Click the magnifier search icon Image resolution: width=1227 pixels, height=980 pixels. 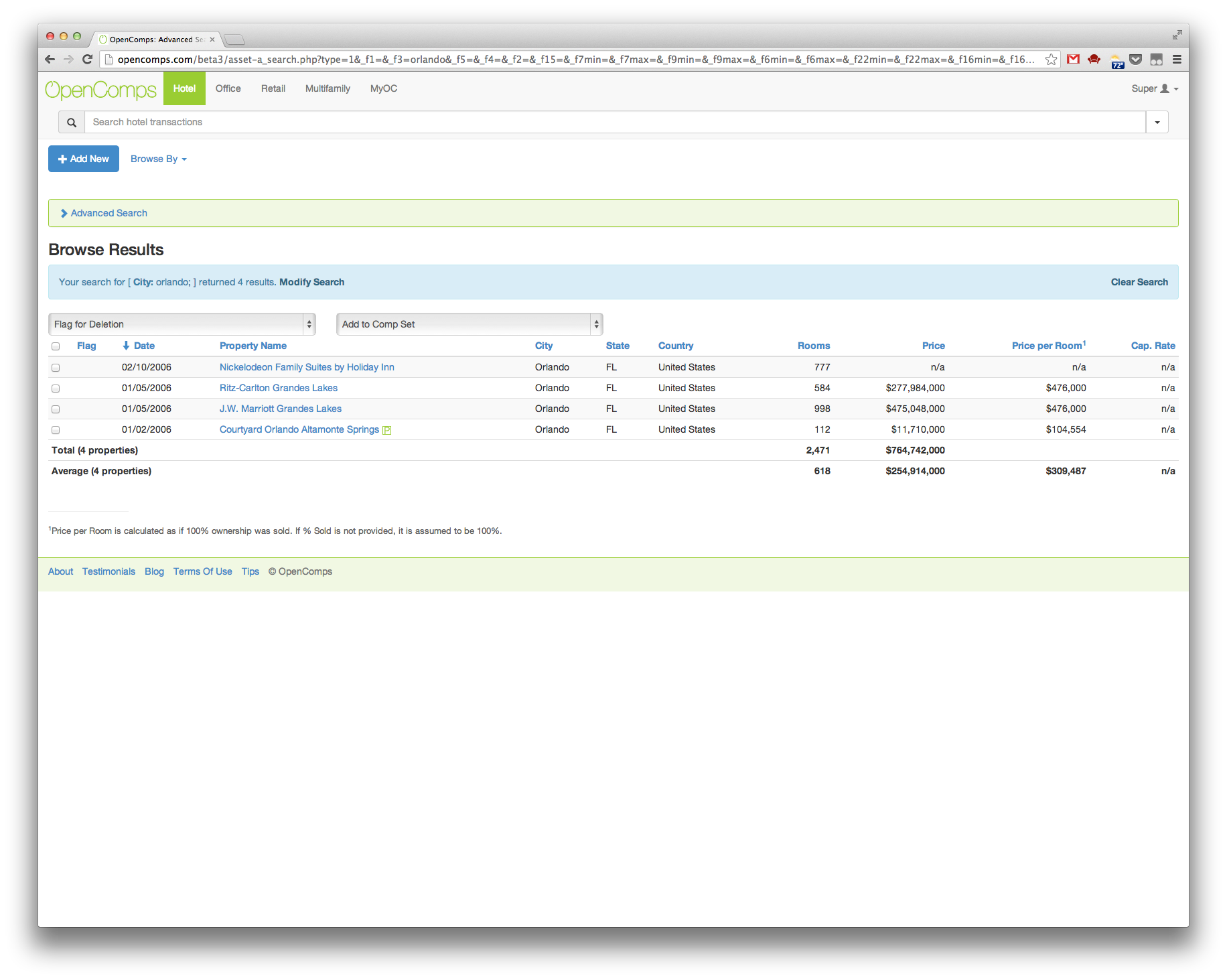point(72,123)
